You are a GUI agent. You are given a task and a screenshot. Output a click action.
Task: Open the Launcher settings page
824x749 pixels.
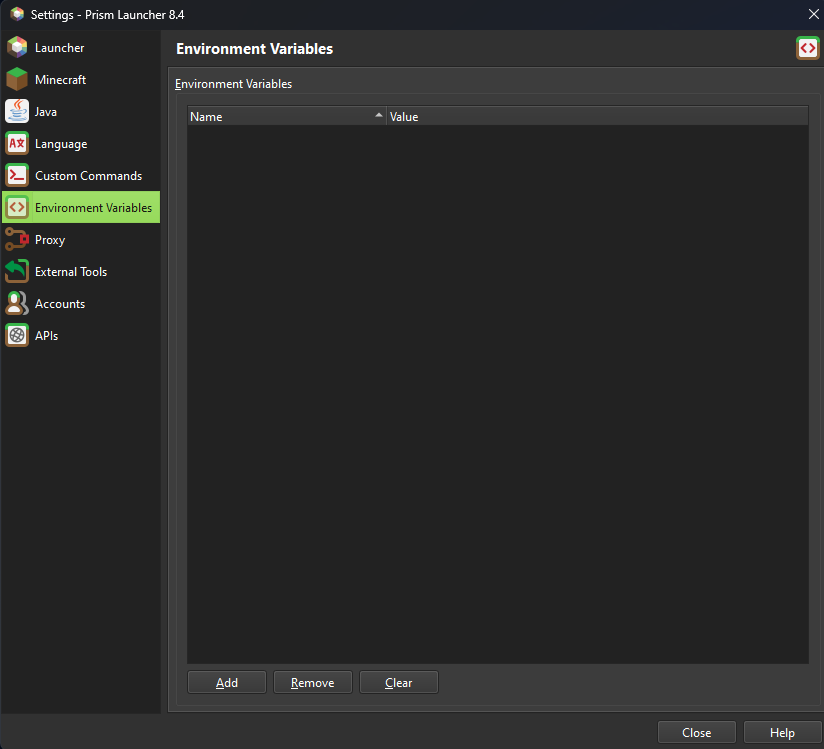(x=81, y=47)
